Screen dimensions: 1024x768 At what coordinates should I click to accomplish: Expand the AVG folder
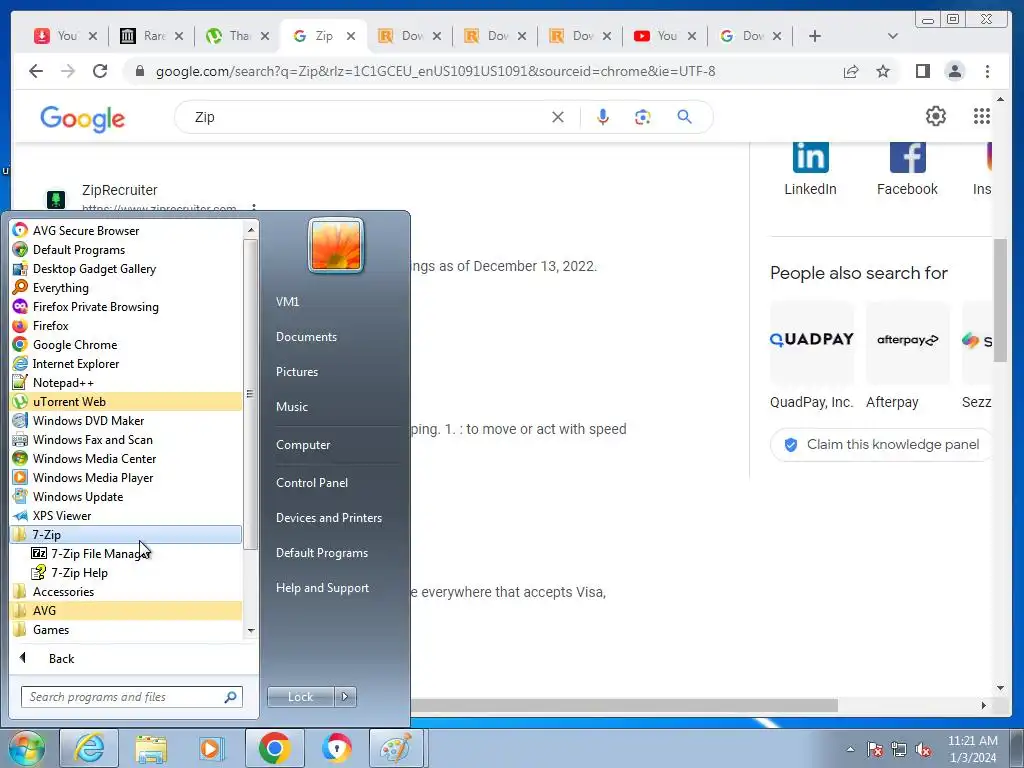[127, 611]
